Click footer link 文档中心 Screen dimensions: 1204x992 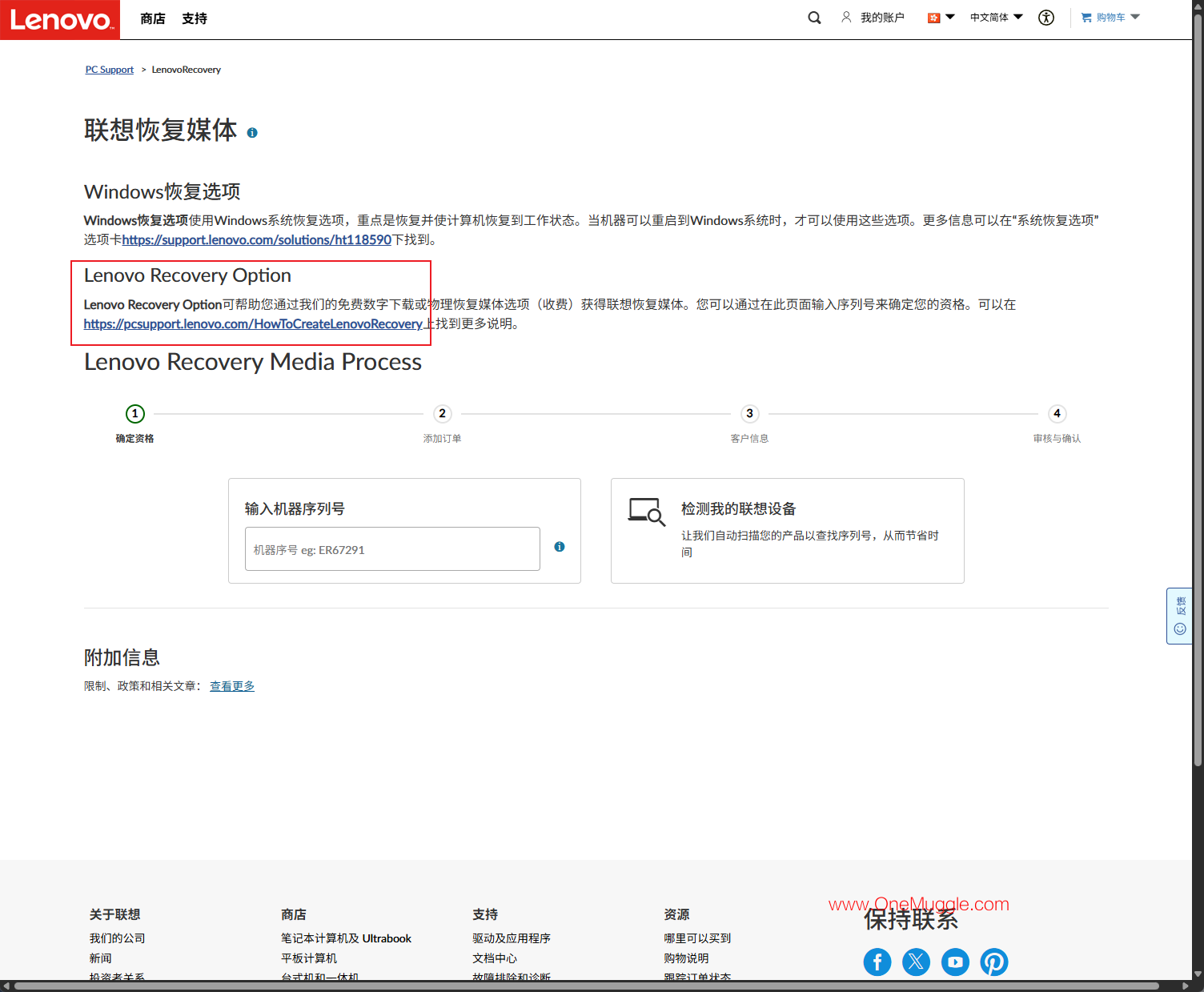pyautogui.click(x=495, y=958)
